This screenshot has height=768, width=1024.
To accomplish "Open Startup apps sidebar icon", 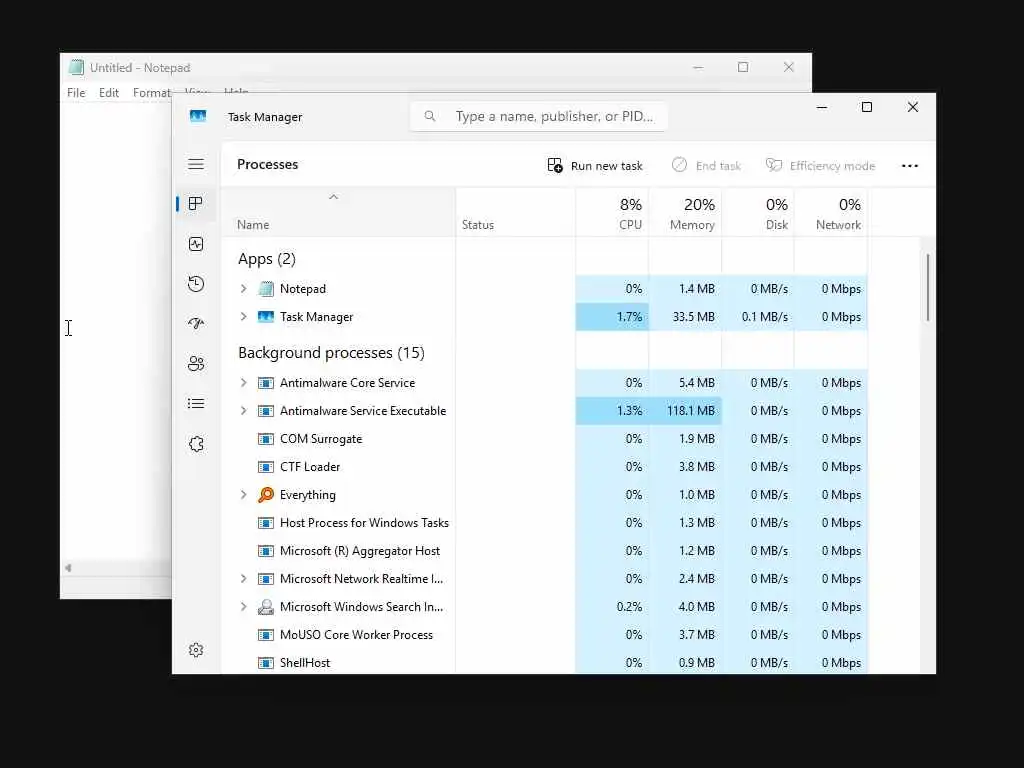I will 196,323.
